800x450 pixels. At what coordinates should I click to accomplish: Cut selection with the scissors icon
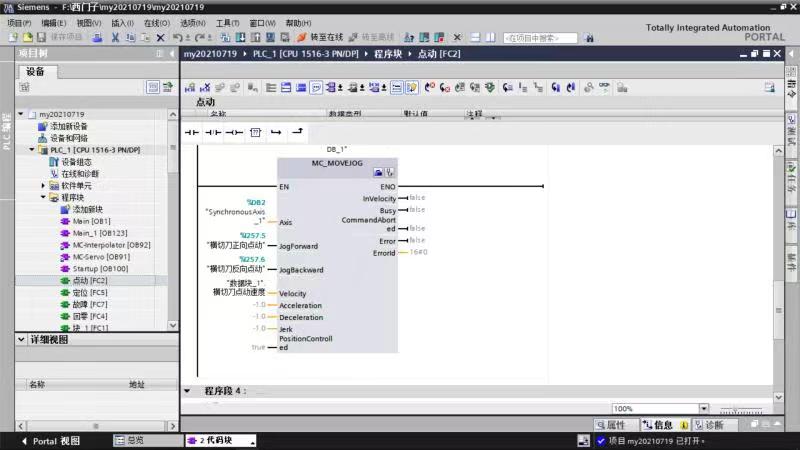[x=115, y=37]
